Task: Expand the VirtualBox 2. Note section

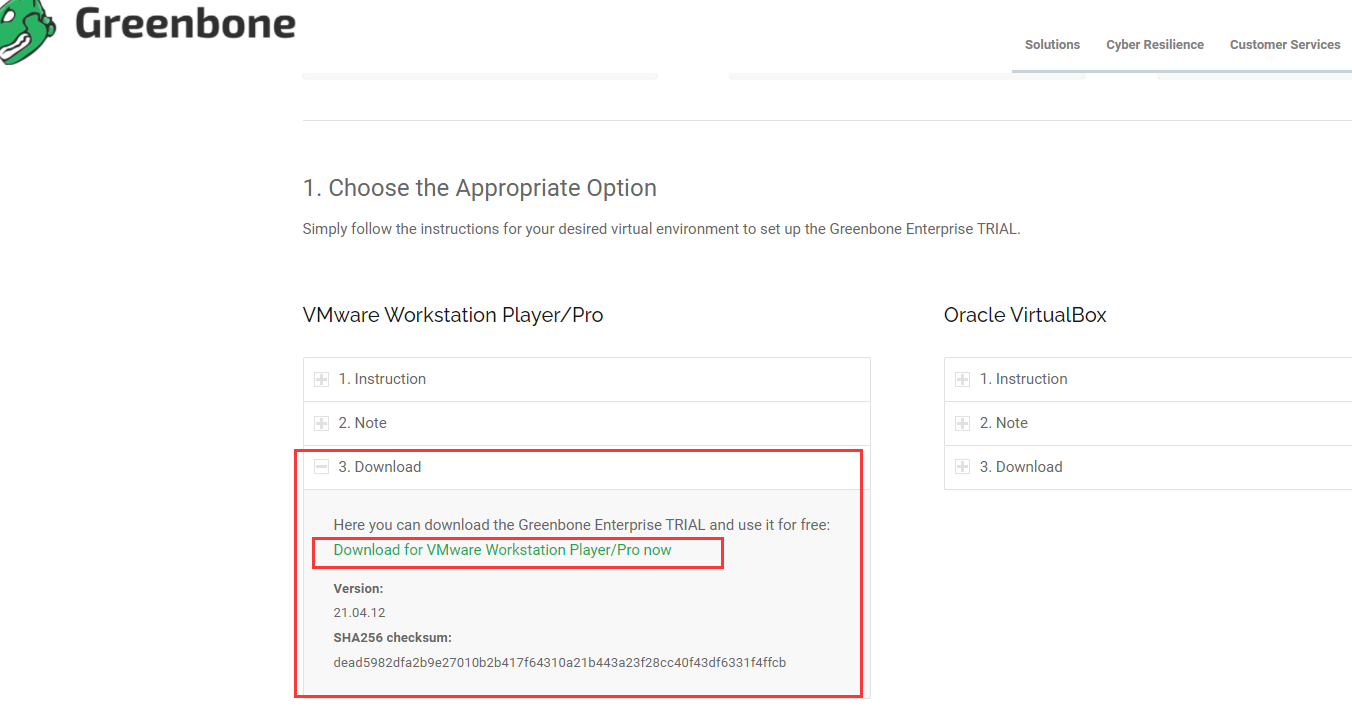Action: pyautogui.click(x=1148, y=423)
